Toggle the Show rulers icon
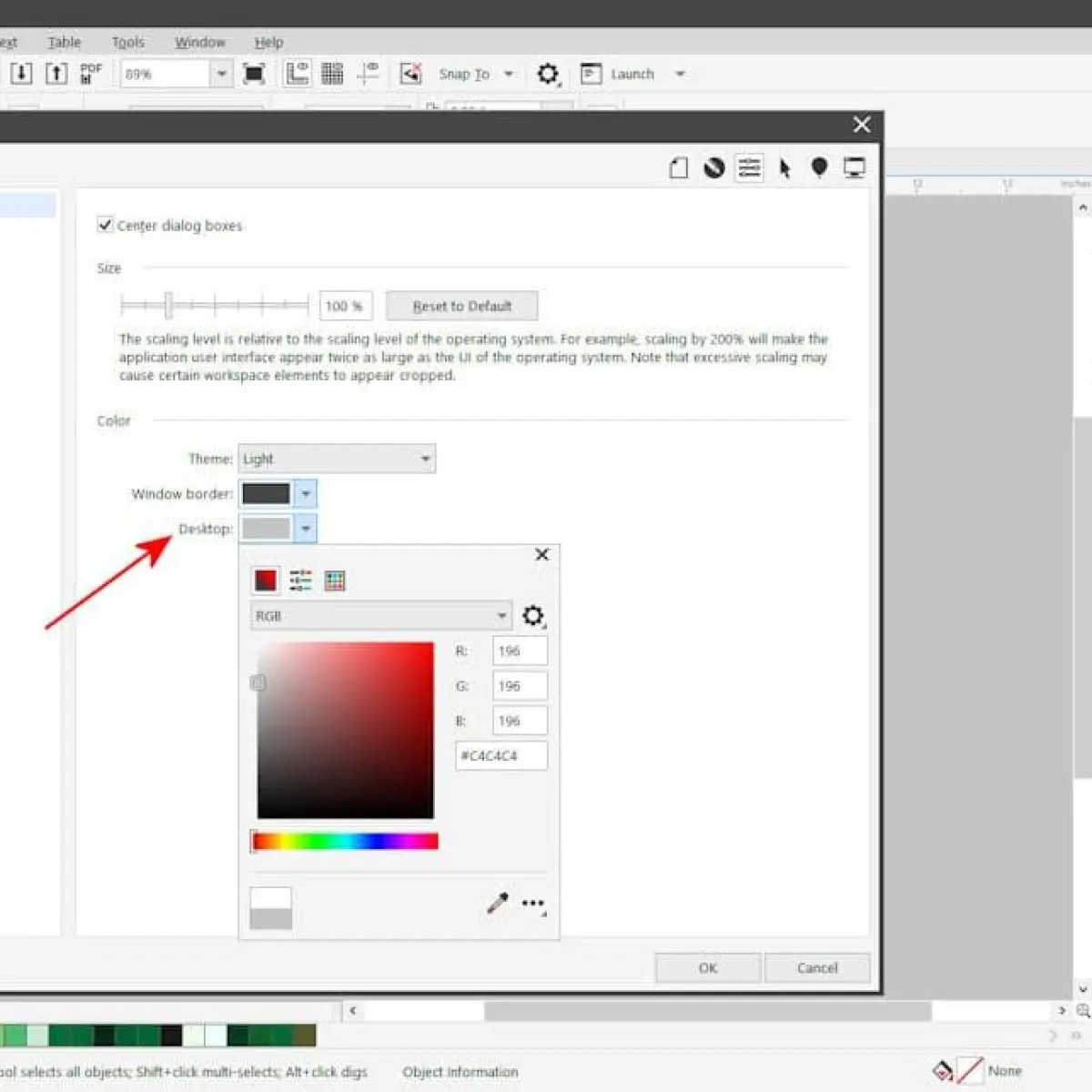 coord(297,74)
